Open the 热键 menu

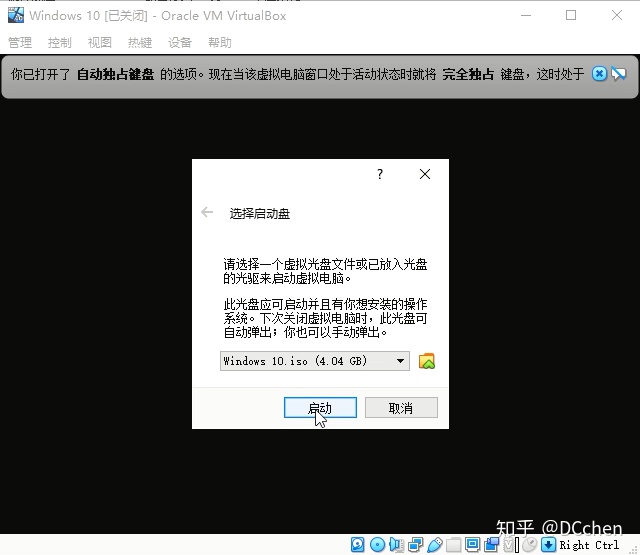click(x=140, y=42)
